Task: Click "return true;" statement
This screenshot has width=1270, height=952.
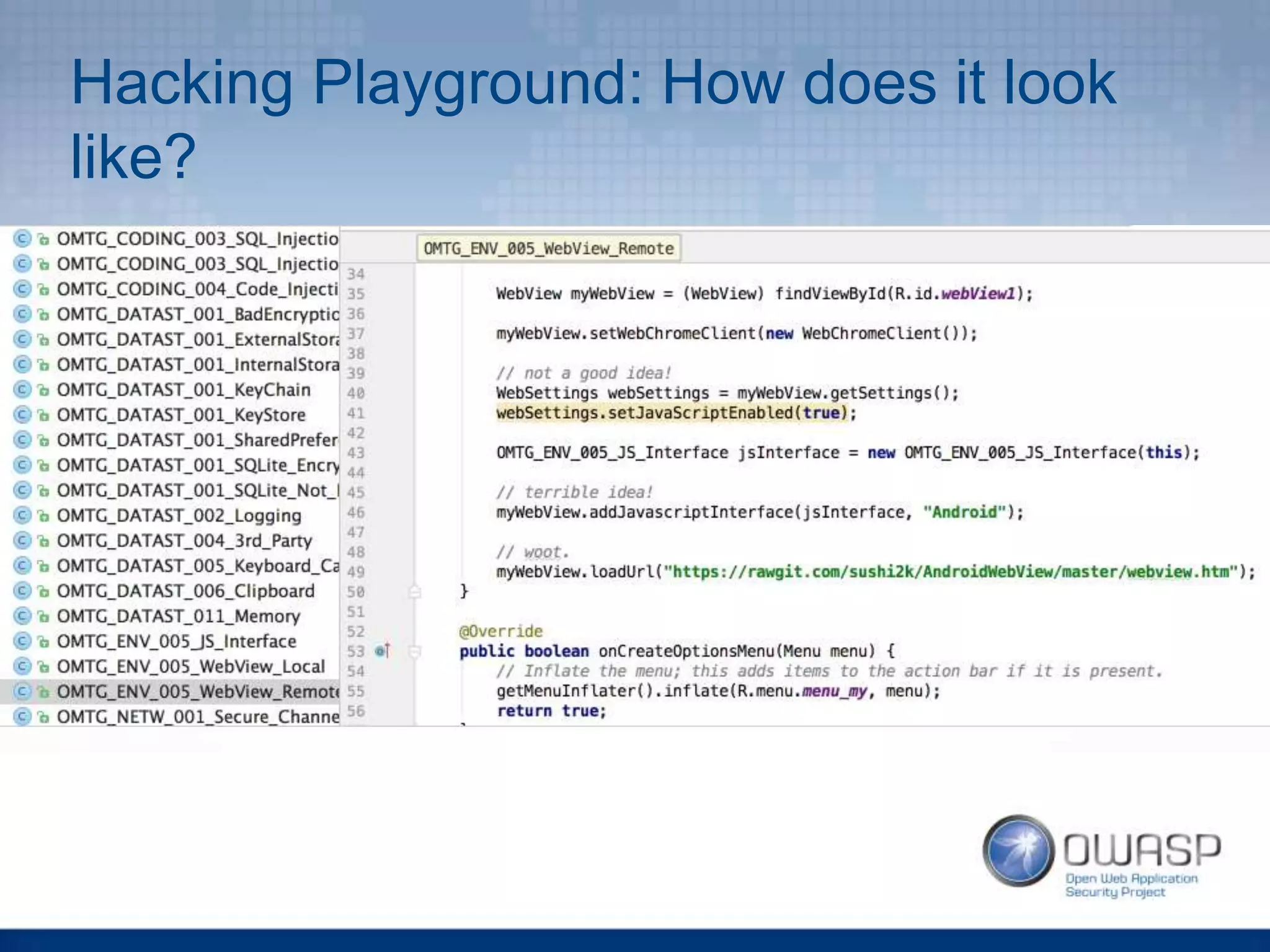Action: [552, 711]
